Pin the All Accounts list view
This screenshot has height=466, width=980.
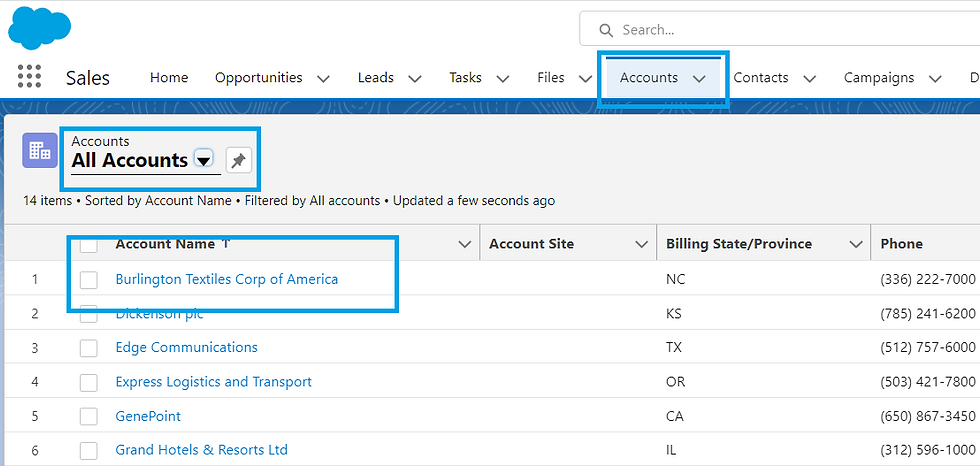[238, 161]
